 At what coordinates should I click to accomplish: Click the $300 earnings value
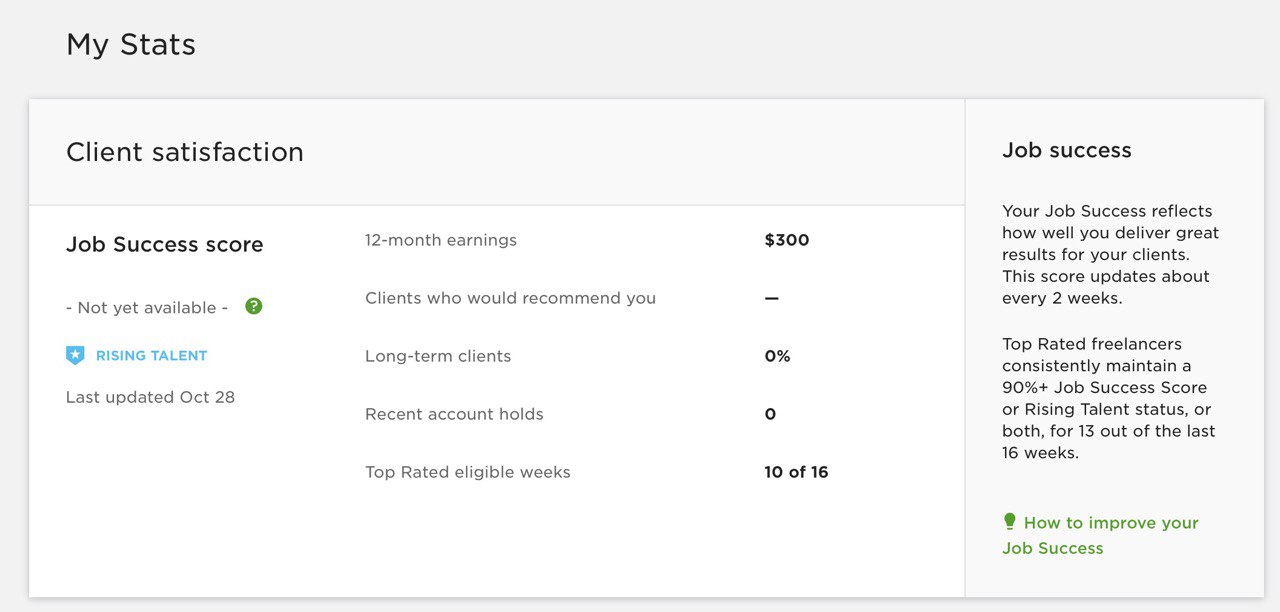786,240
